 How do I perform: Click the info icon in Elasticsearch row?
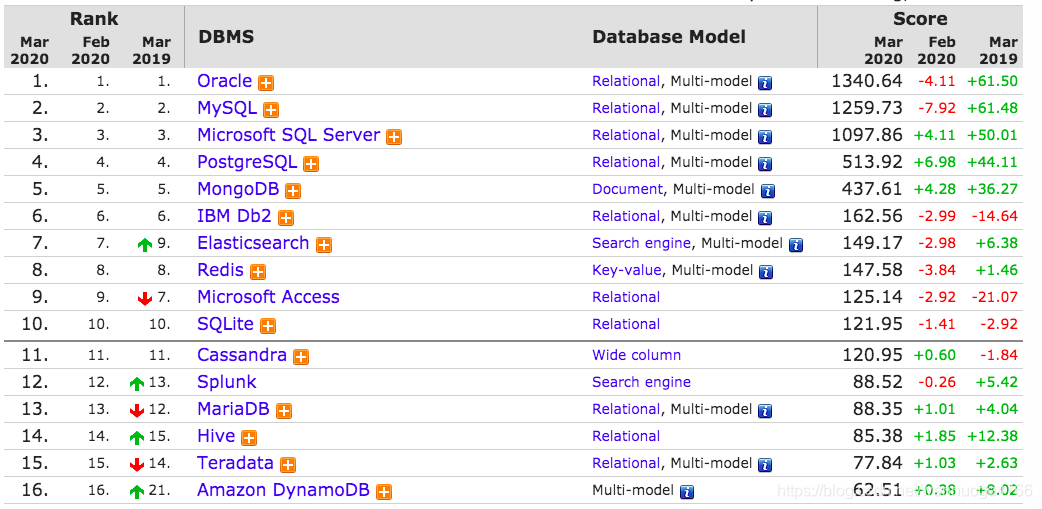pos(796,245)
